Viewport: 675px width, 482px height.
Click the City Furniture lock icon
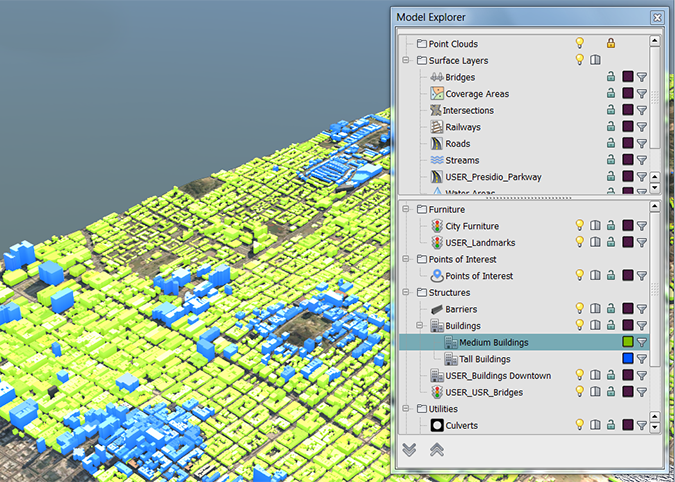pos(611,226)
